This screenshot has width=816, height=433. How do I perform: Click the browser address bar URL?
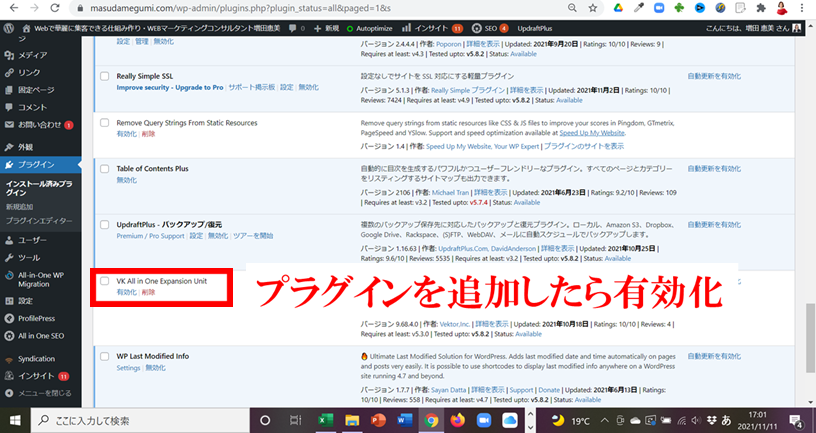(238, 8)
